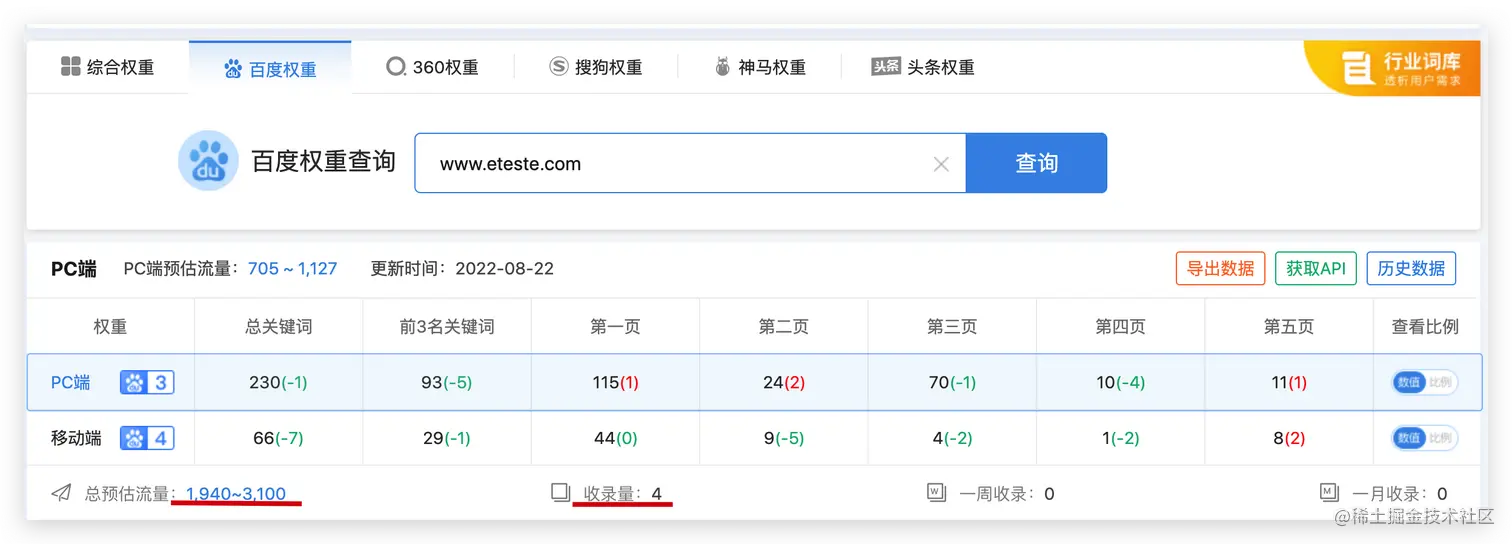Click the 第五页 column header
This screenshot has height=544, width=1512.
click(1289, 327)
